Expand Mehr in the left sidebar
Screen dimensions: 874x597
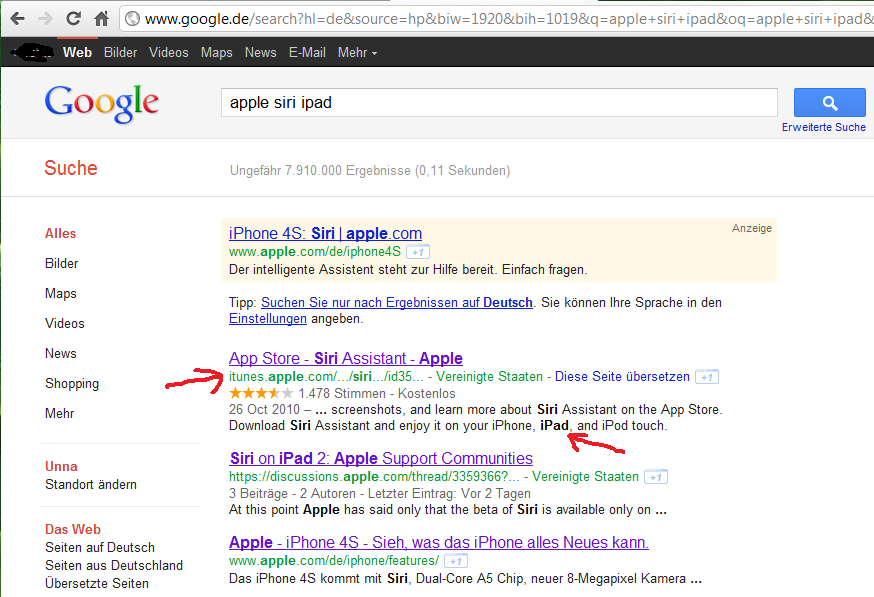[60, 414]
